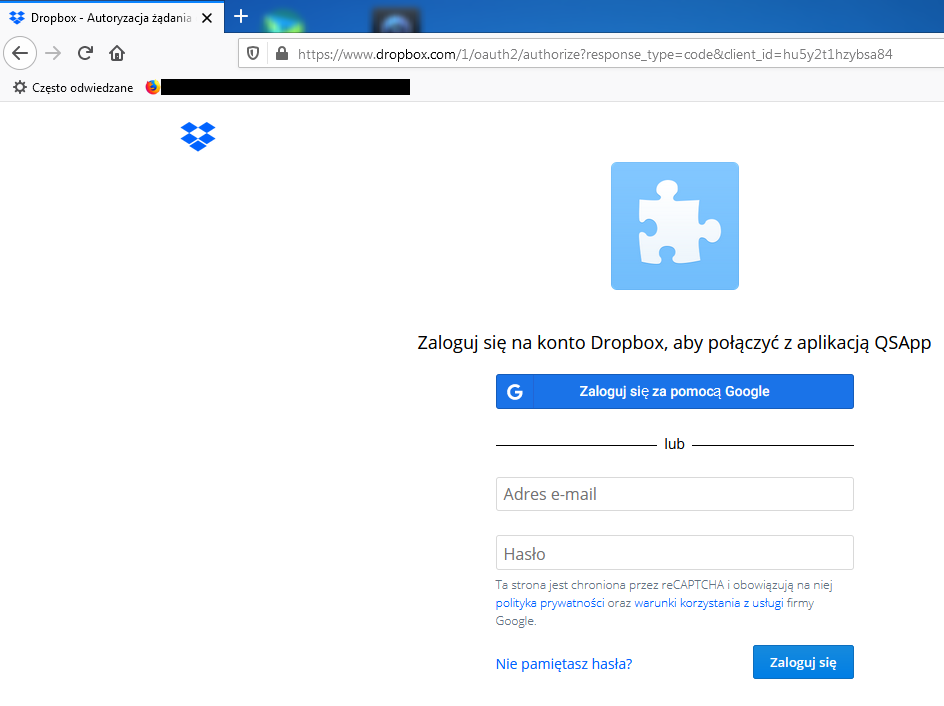View site security via the padlock icon
Screen dimensions: 944x706
280,53
